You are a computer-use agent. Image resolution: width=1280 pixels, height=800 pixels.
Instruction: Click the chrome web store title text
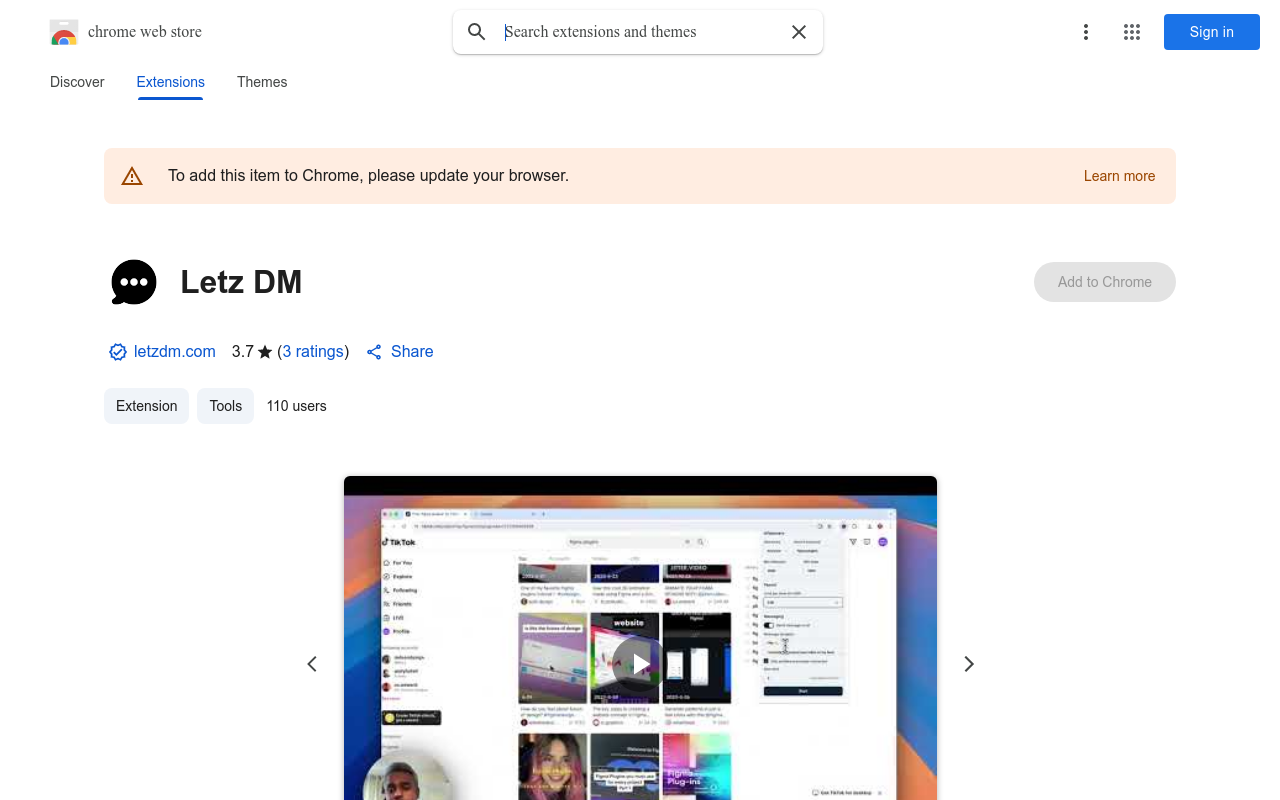[145, 32]
